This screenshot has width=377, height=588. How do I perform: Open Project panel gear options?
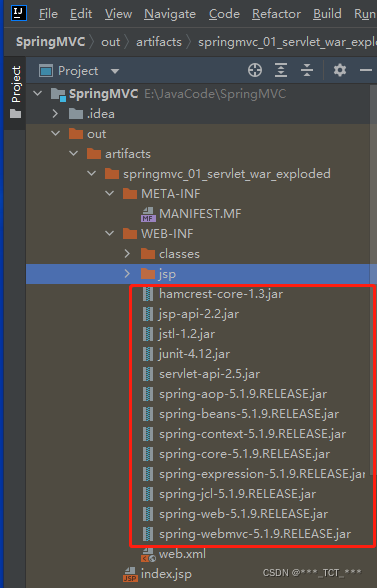tap(340, 70)
